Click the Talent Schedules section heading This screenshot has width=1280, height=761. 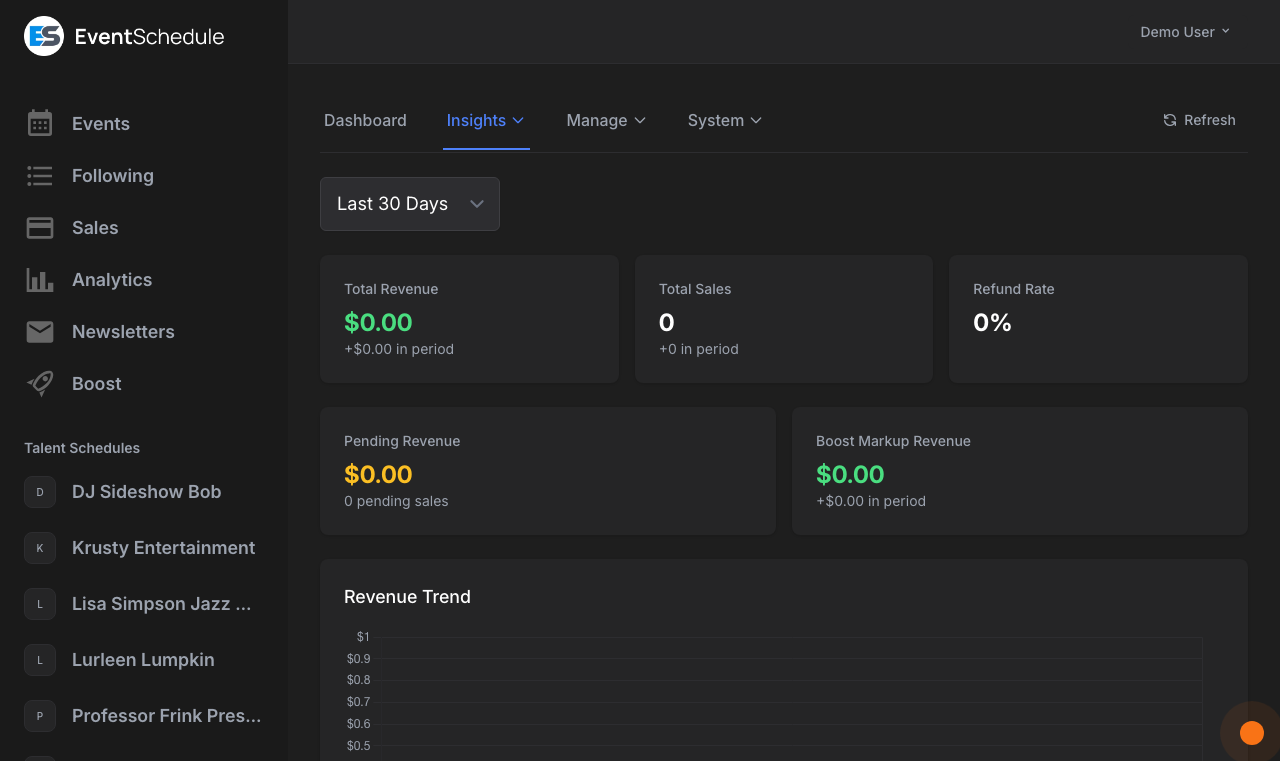point(82,448)
